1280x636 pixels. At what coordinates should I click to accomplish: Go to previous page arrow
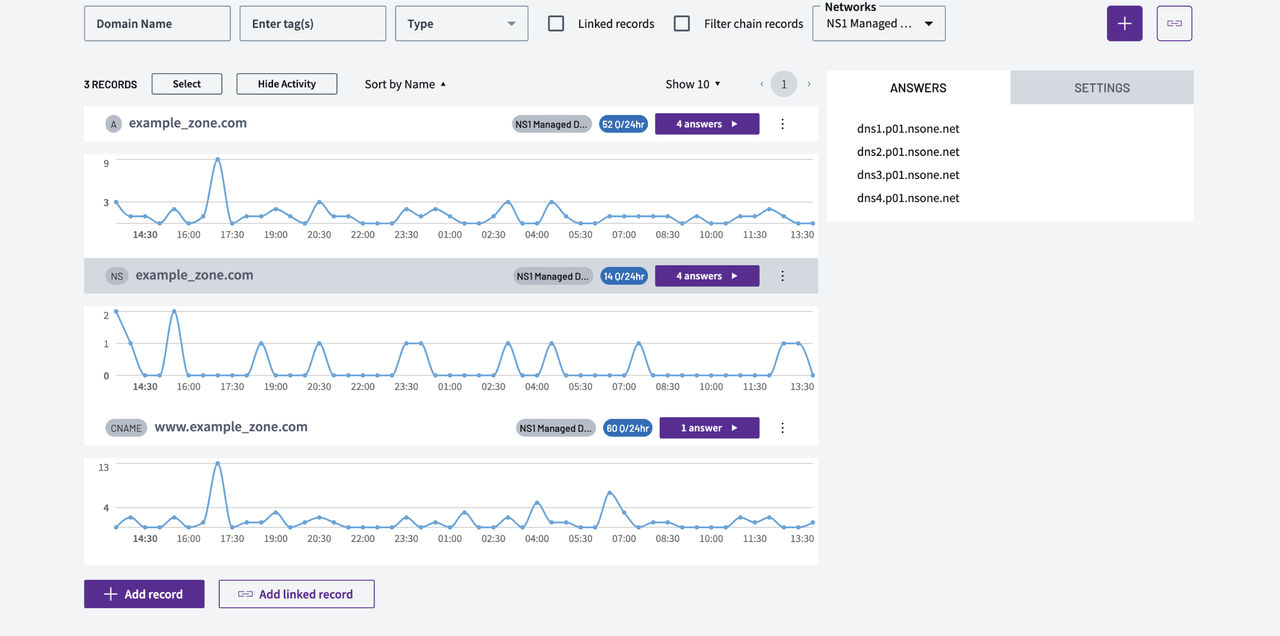[762, 85]
